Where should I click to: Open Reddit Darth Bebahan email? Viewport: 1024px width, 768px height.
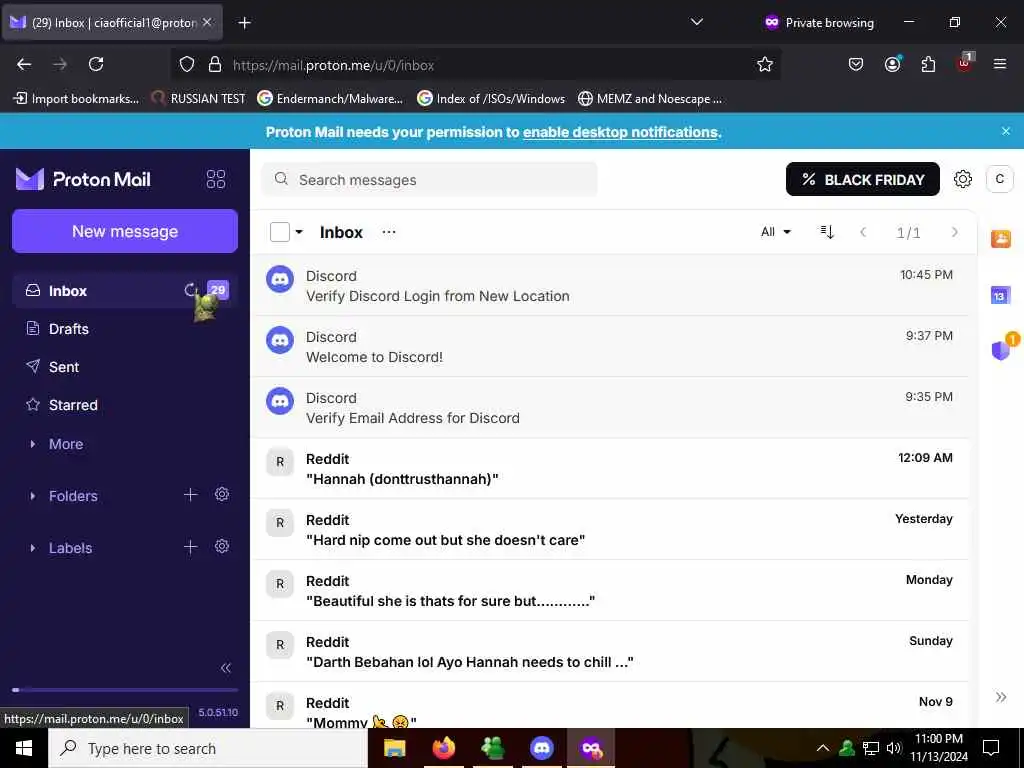pos(610,651)
